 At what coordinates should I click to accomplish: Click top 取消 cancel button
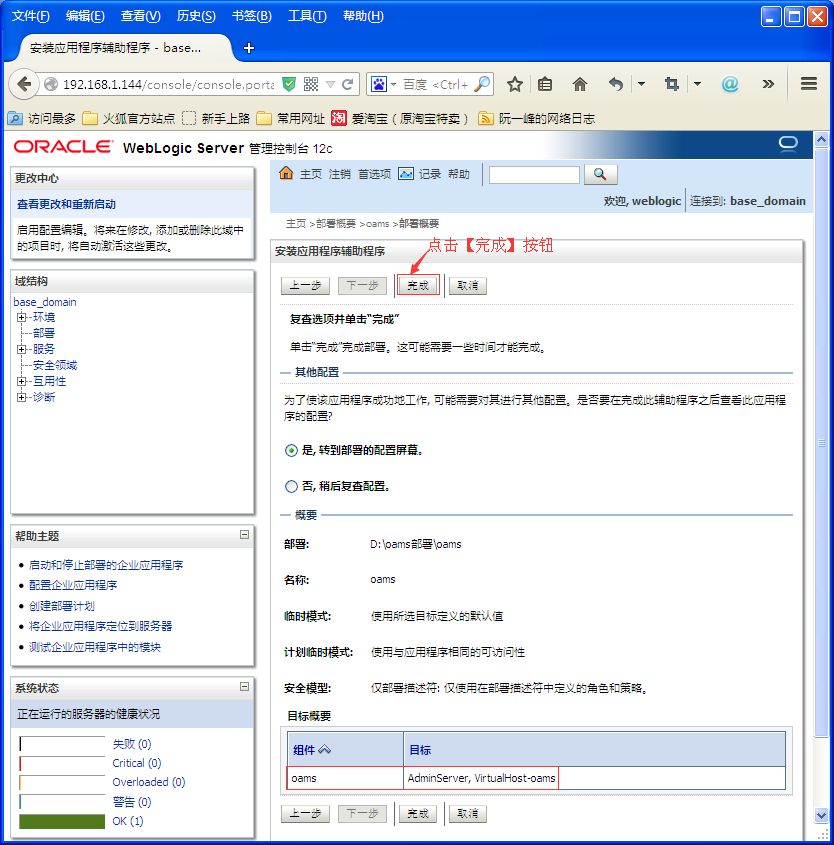468,286
